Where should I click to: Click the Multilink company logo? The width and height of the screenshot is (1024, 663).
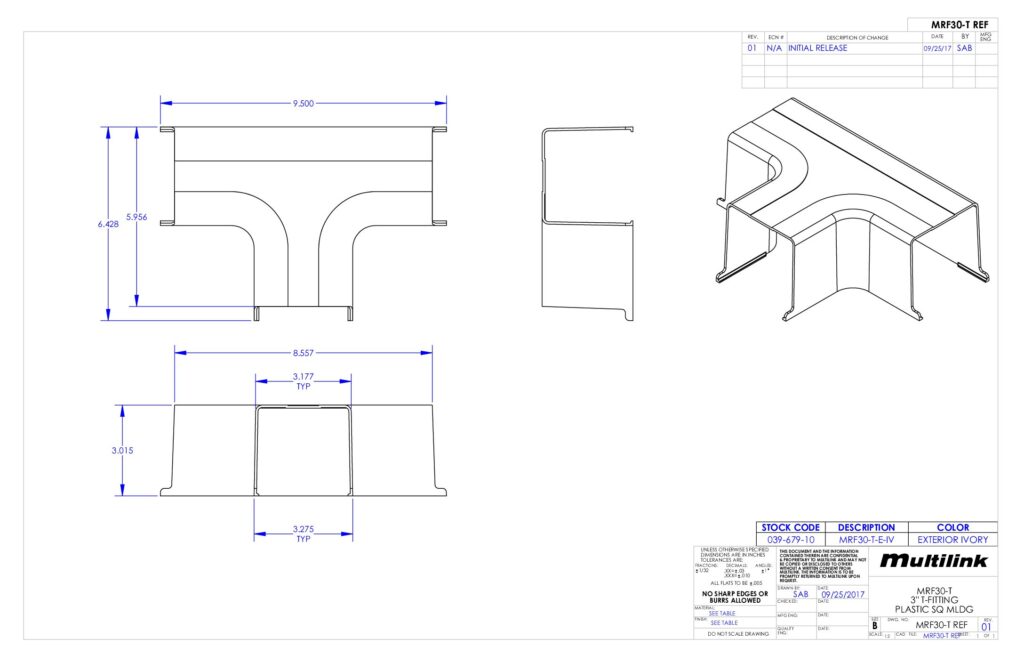click(934, 559)
